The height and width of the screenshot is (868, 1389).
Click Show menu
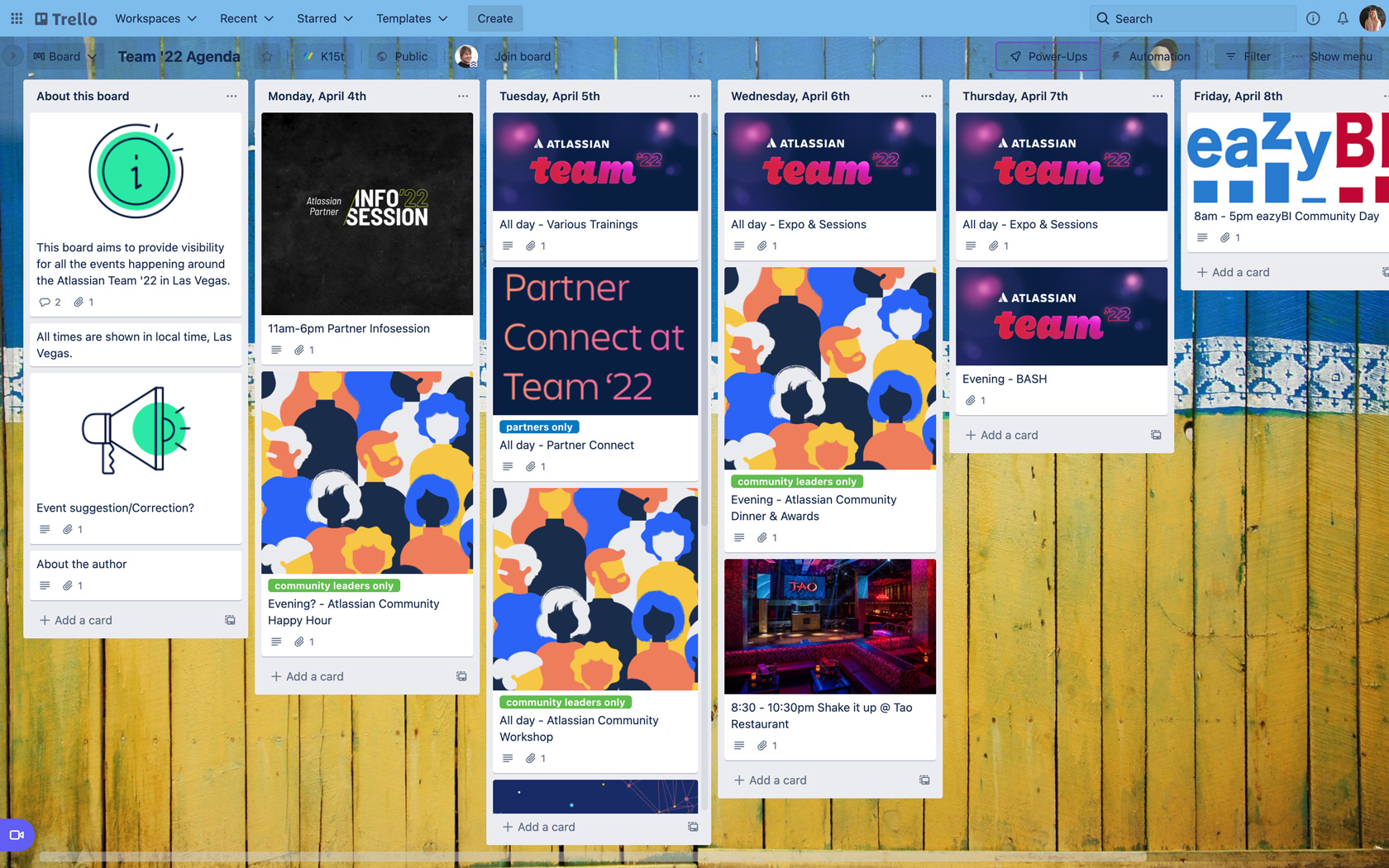pyautogui.click(x=1333, y=56)
